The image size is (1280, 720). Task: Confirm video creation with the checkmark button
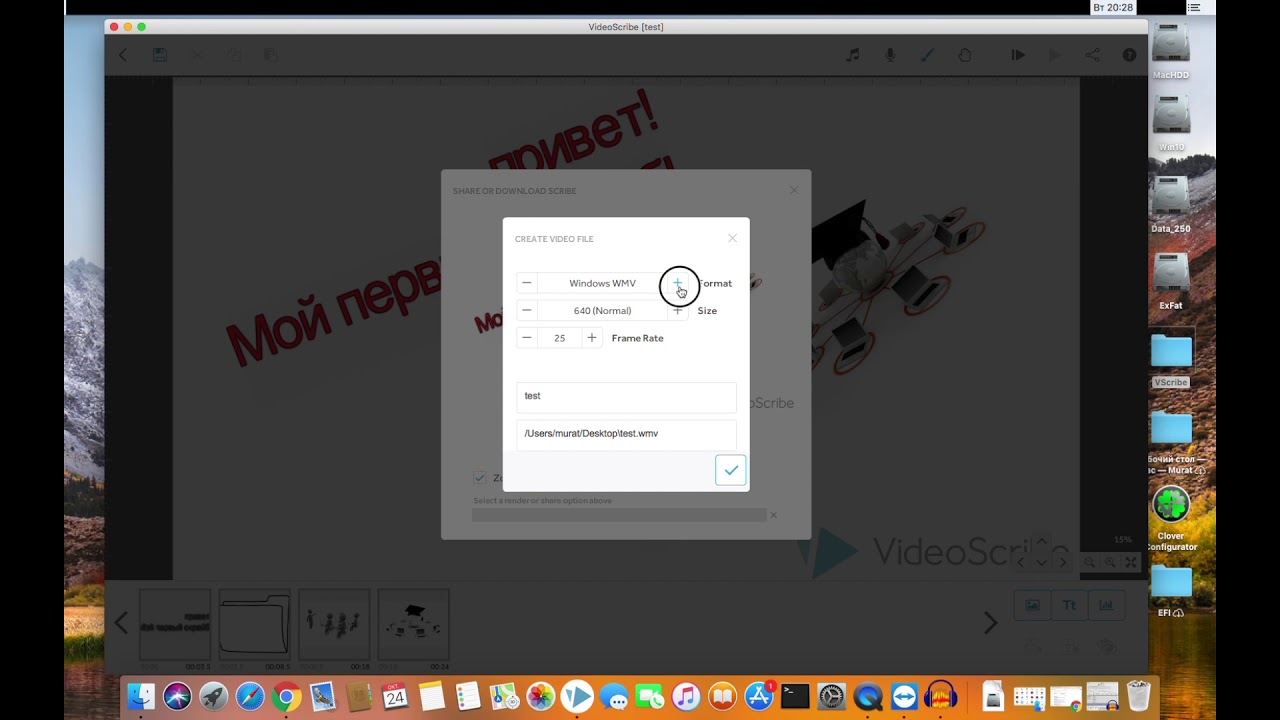point(731,470)
